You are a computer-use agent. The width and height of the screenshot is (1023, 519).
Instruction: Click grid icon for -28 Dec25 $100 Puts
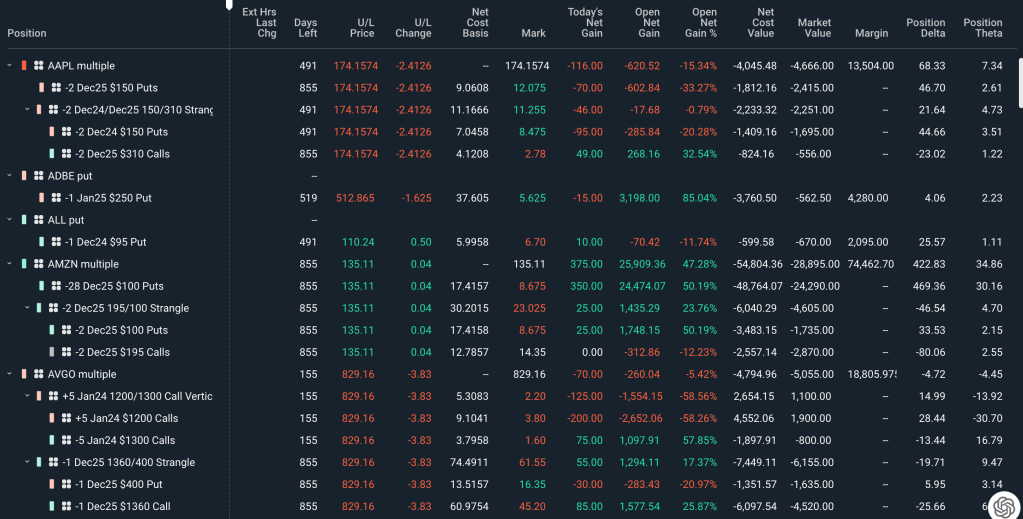[55, 286]
